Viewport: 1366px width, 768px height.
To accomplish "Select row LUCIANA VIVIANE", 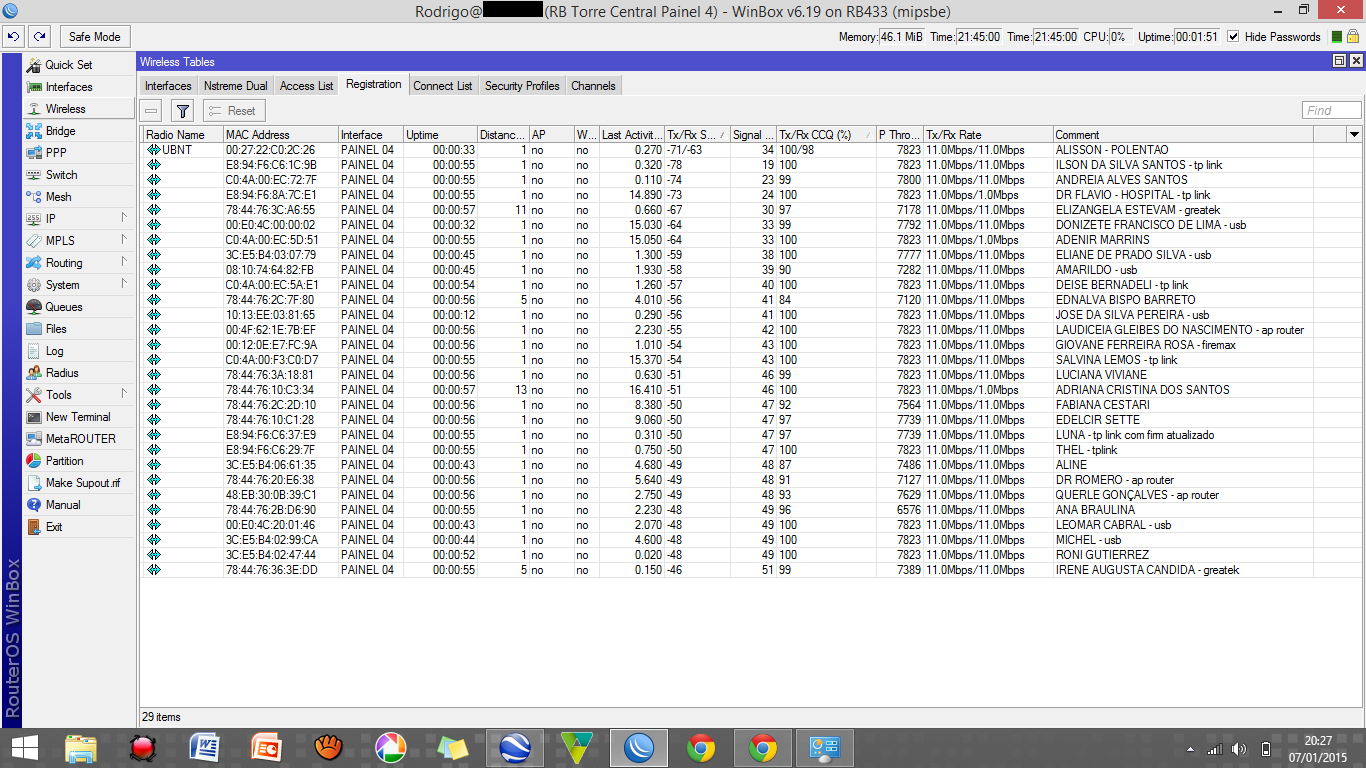I will click(751, 375).
